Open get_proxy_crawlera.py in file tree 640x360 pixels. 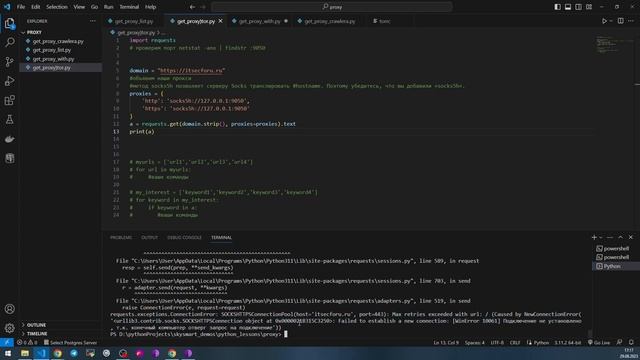(x=58, y=41)
